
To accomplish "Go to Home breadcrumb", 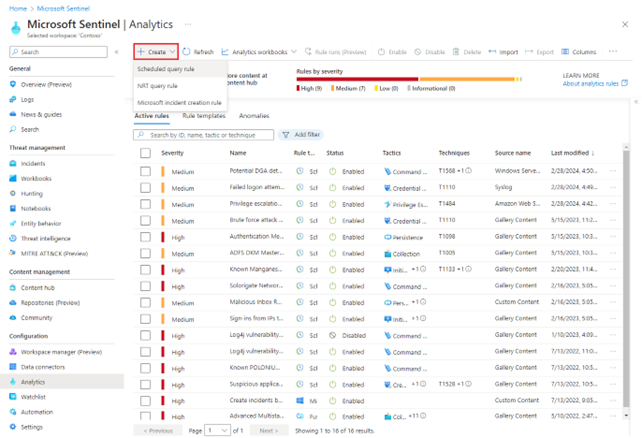I will 18,9.
